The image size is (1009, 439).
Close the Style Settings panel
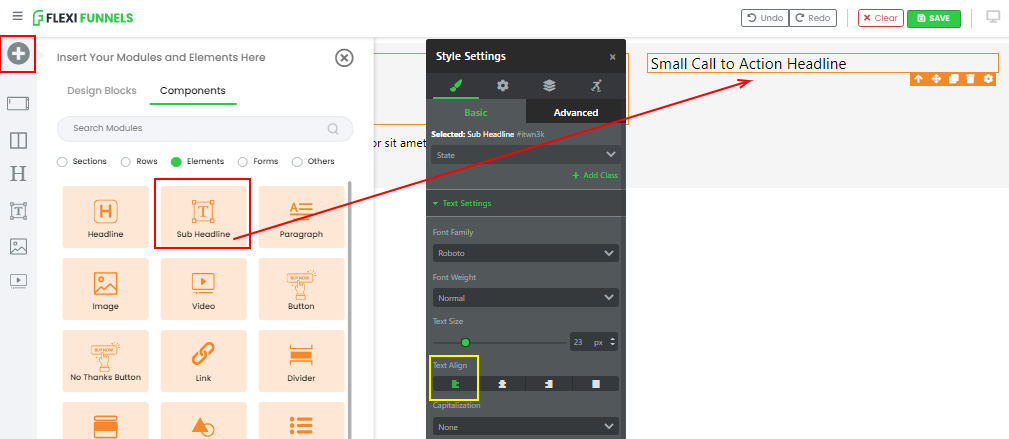pos(613,57)
